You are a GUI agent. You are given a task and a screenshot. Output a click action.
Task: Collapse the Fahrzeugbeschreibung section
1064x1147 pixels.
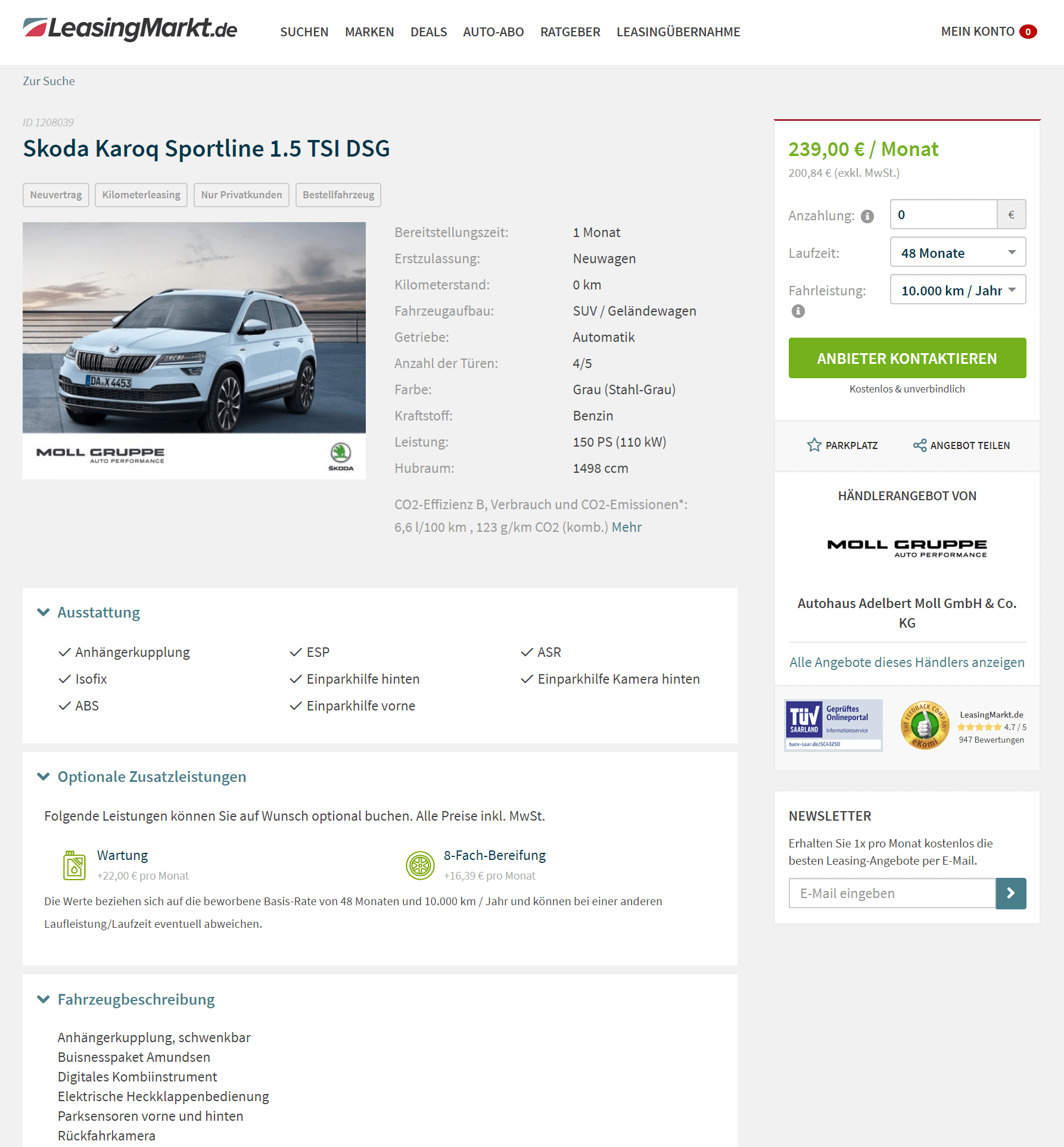pos(43,999)
